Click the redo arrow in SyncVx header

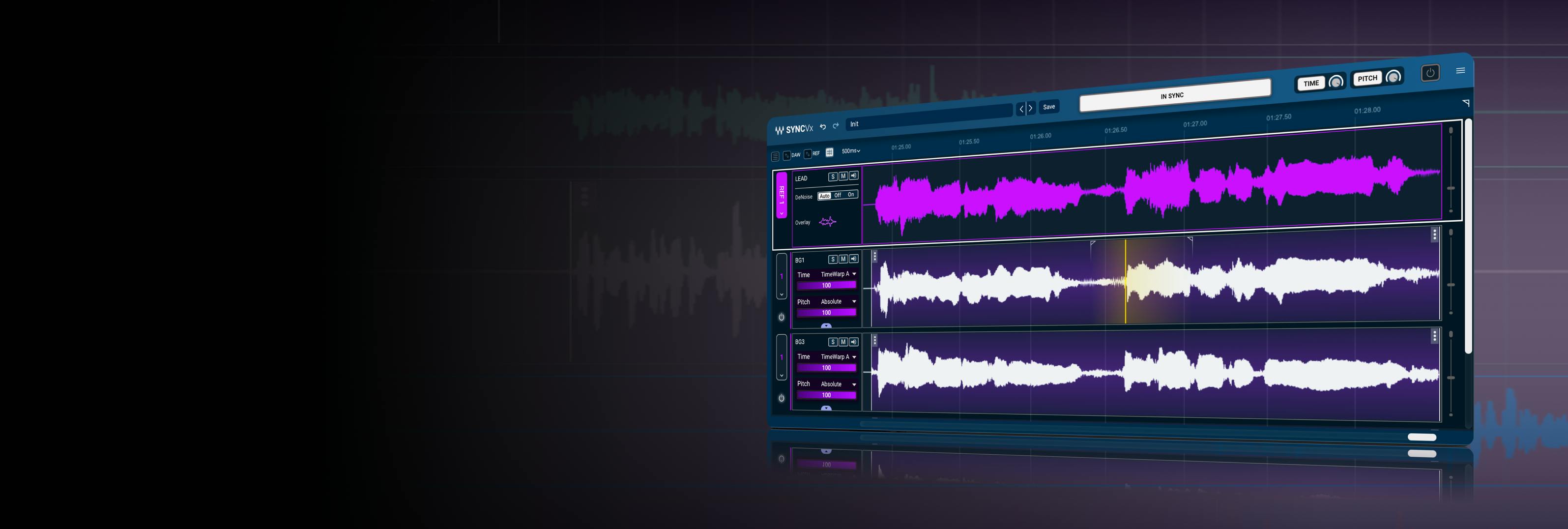tap(836, 125)
